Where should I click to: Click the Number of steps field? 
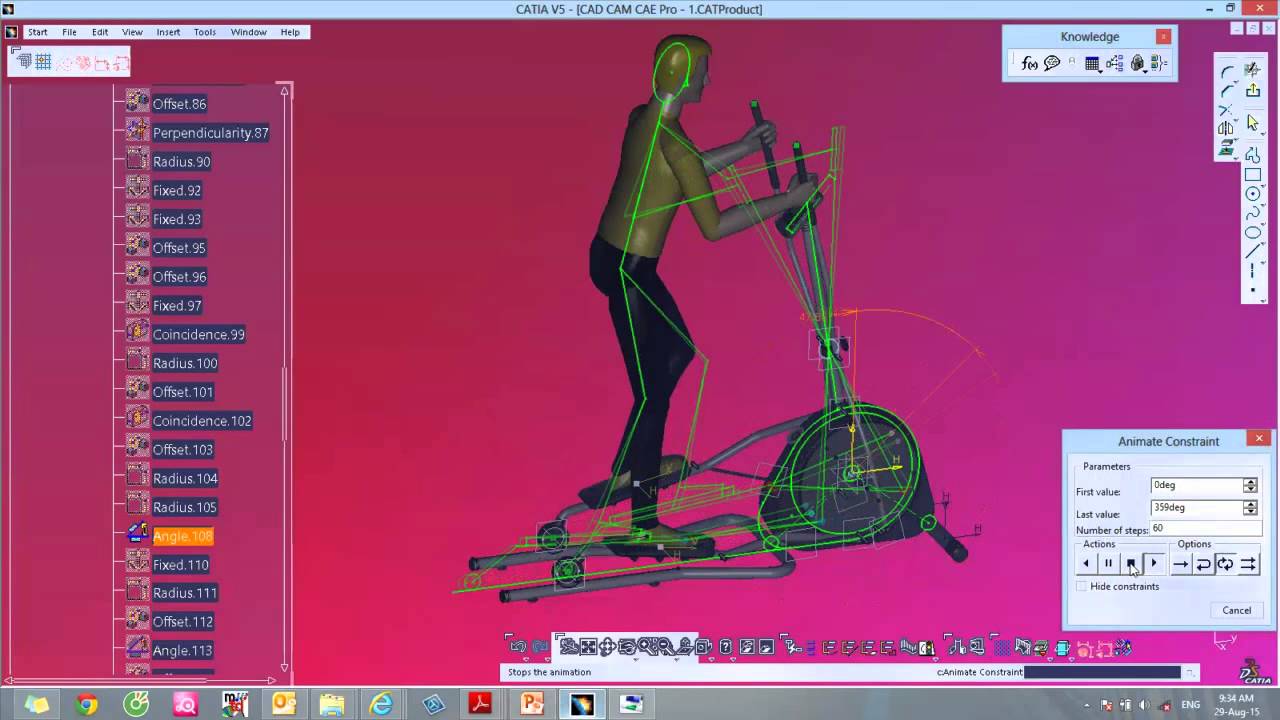[x=1205, y=529]
